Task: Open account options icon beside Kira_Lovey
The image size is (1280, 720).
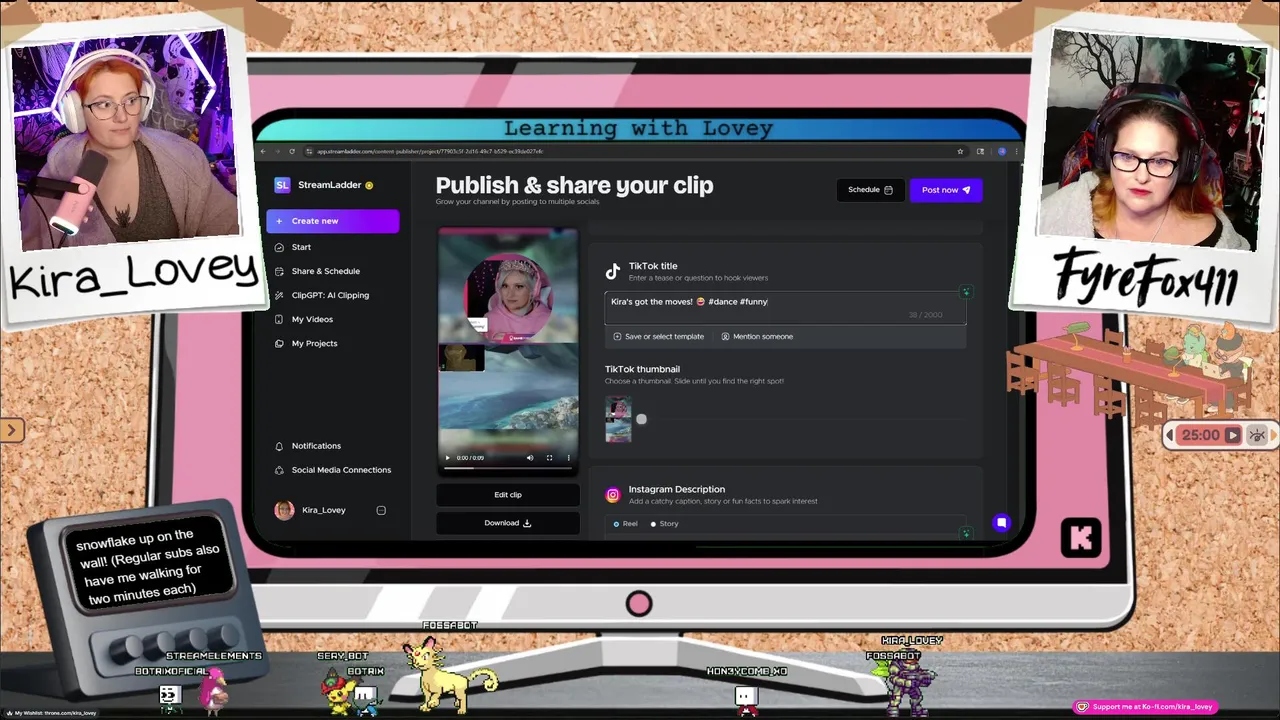Action: [x=381, y=510]
